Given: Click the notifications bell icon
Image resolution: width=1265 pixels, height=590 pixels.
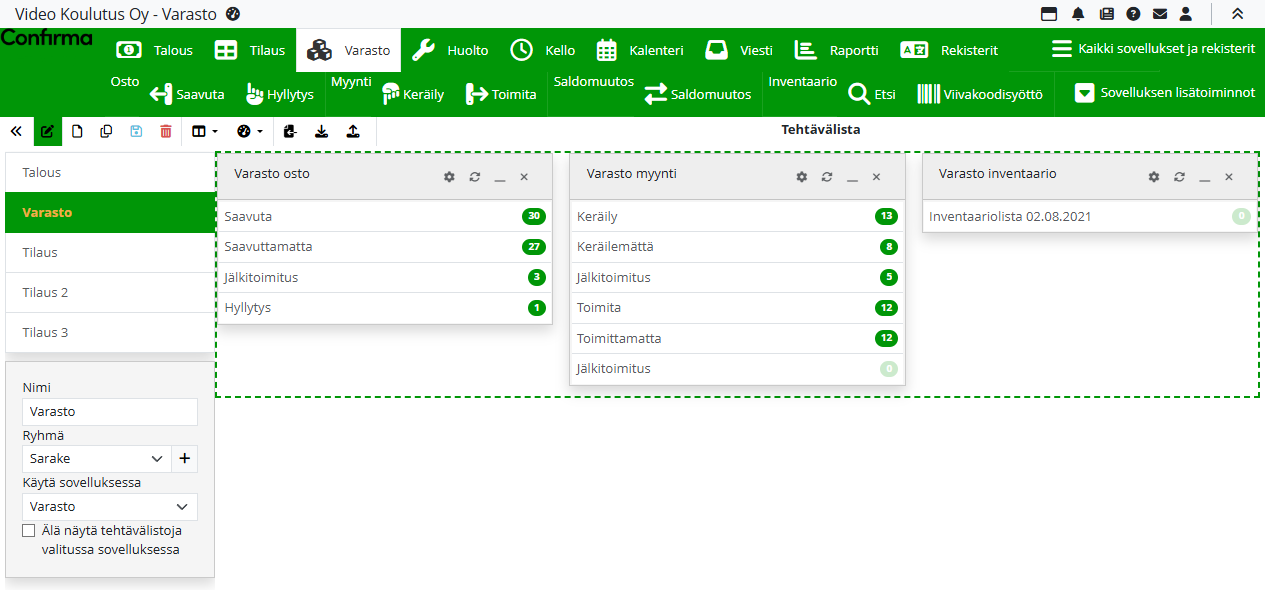Looking at the screenshot, I should coord(1078,14).
